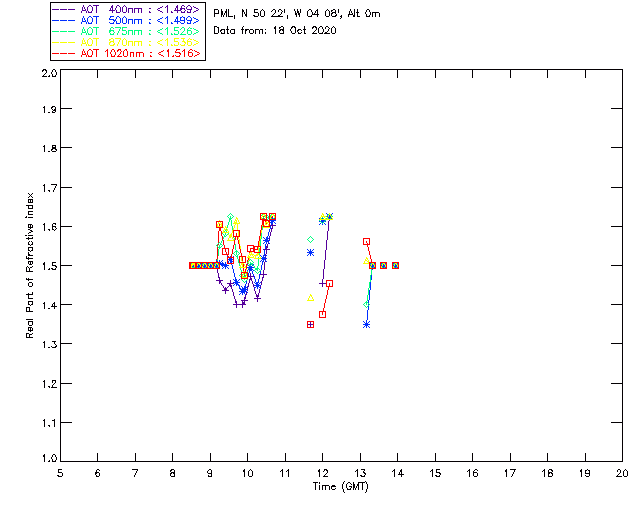Click the x-axis tick label 12
This screenshot has height=512, width=640.
pyautogui.click(x=322, y=473)
